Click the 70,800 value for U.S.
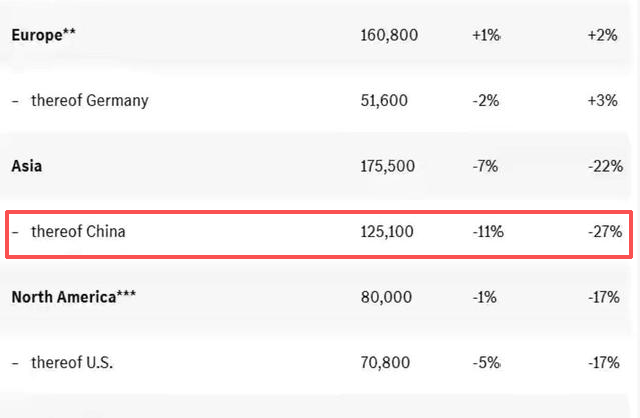Screen dimensions: 640x418 click(x=385, y=362)
